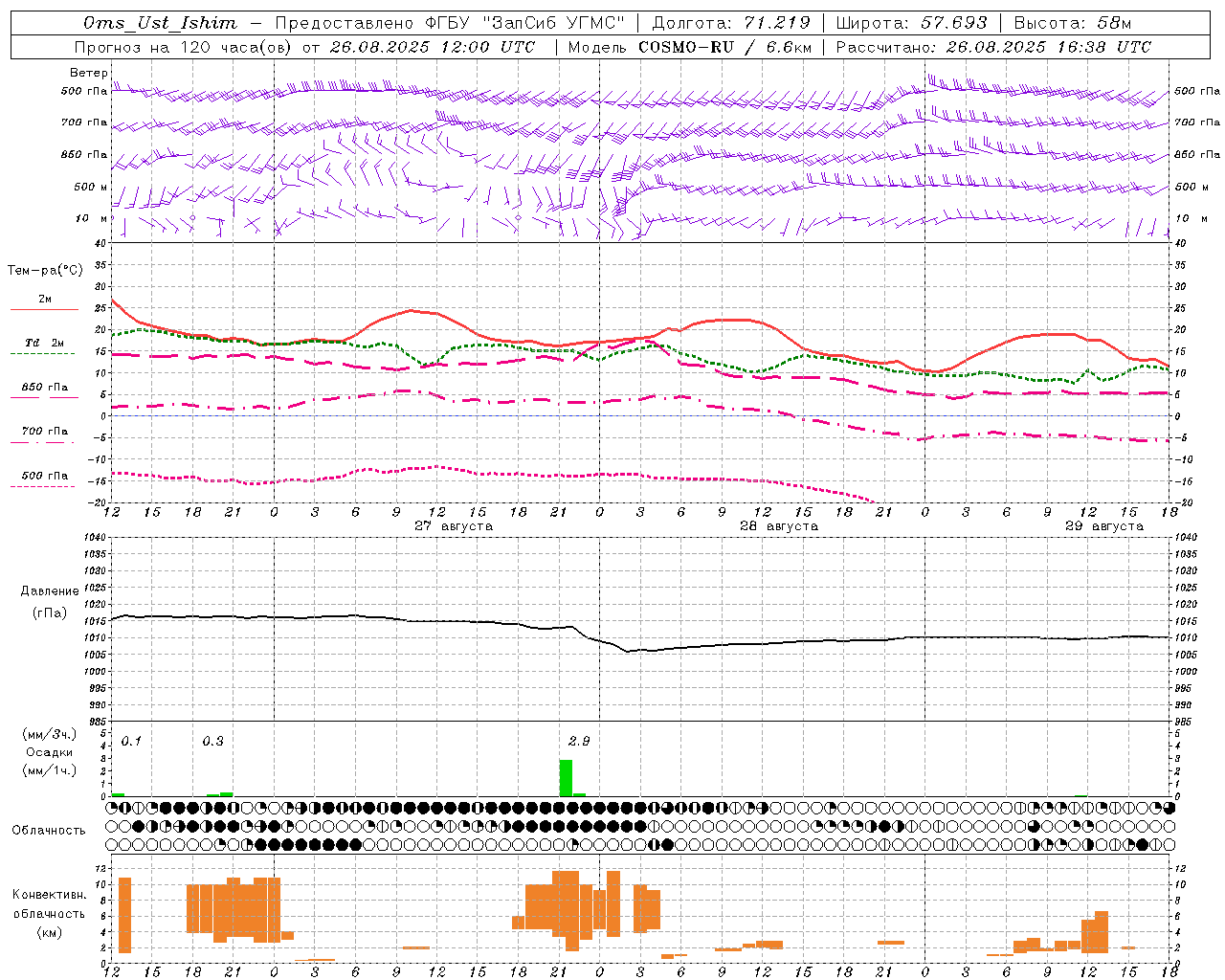This screenshot has height=980, width=1225.
Task: Click the 29 августа date label
Action: 1104,526
